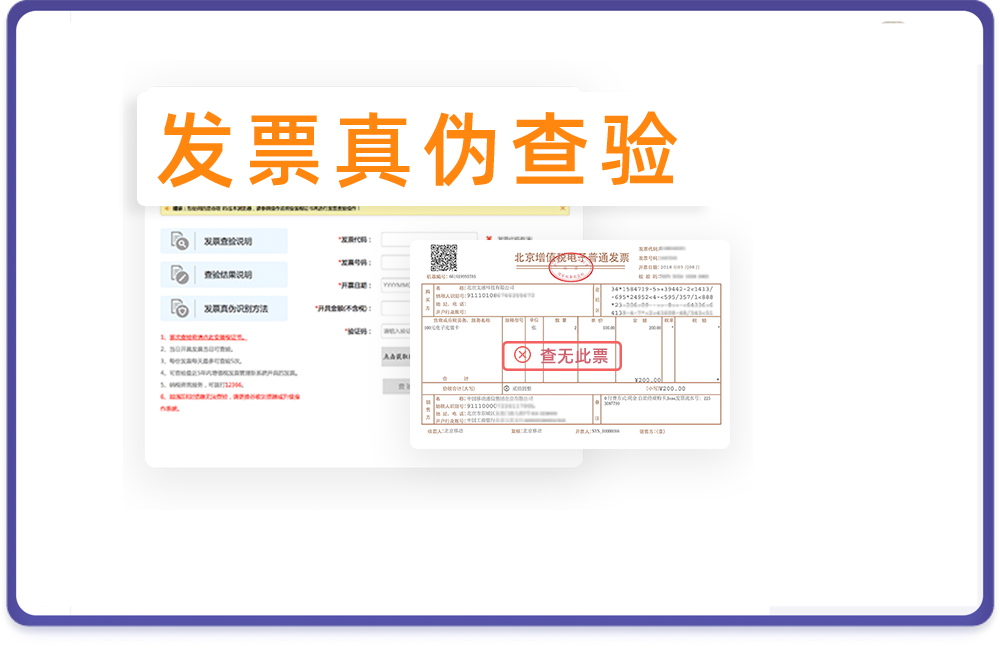The width and height of the screenshot is (1000, 648).
Task: Open the 发票真伪识别方法 guide
Action: pos(226,306)
